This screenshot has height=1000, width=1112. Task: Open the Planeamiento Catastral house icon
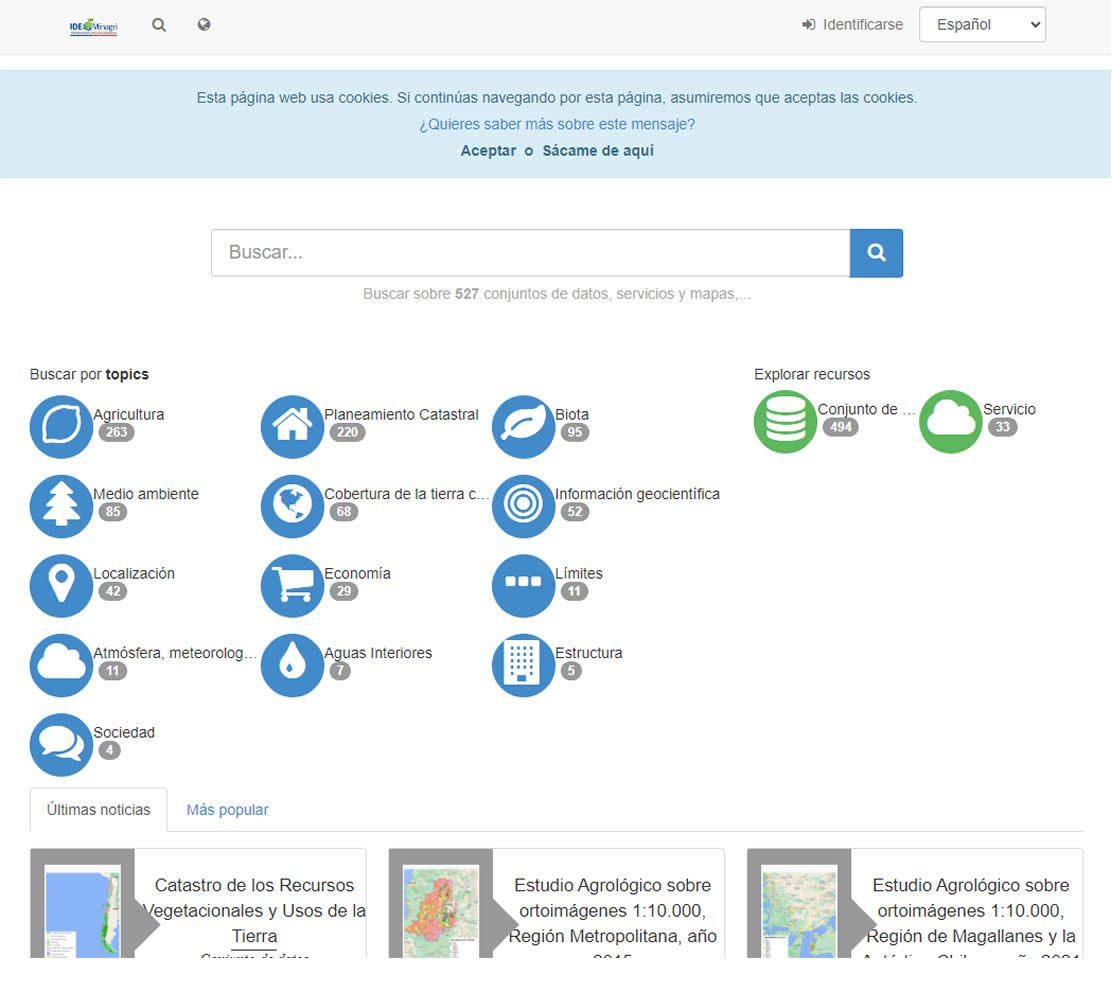[292, 427]
